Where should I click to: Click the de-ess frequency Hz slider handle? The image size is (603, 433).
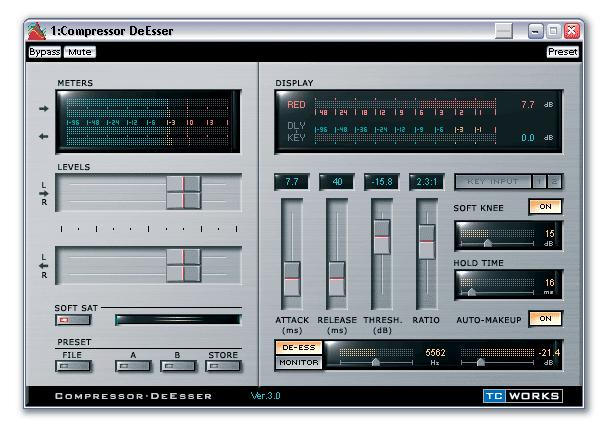tap(376, 362)
